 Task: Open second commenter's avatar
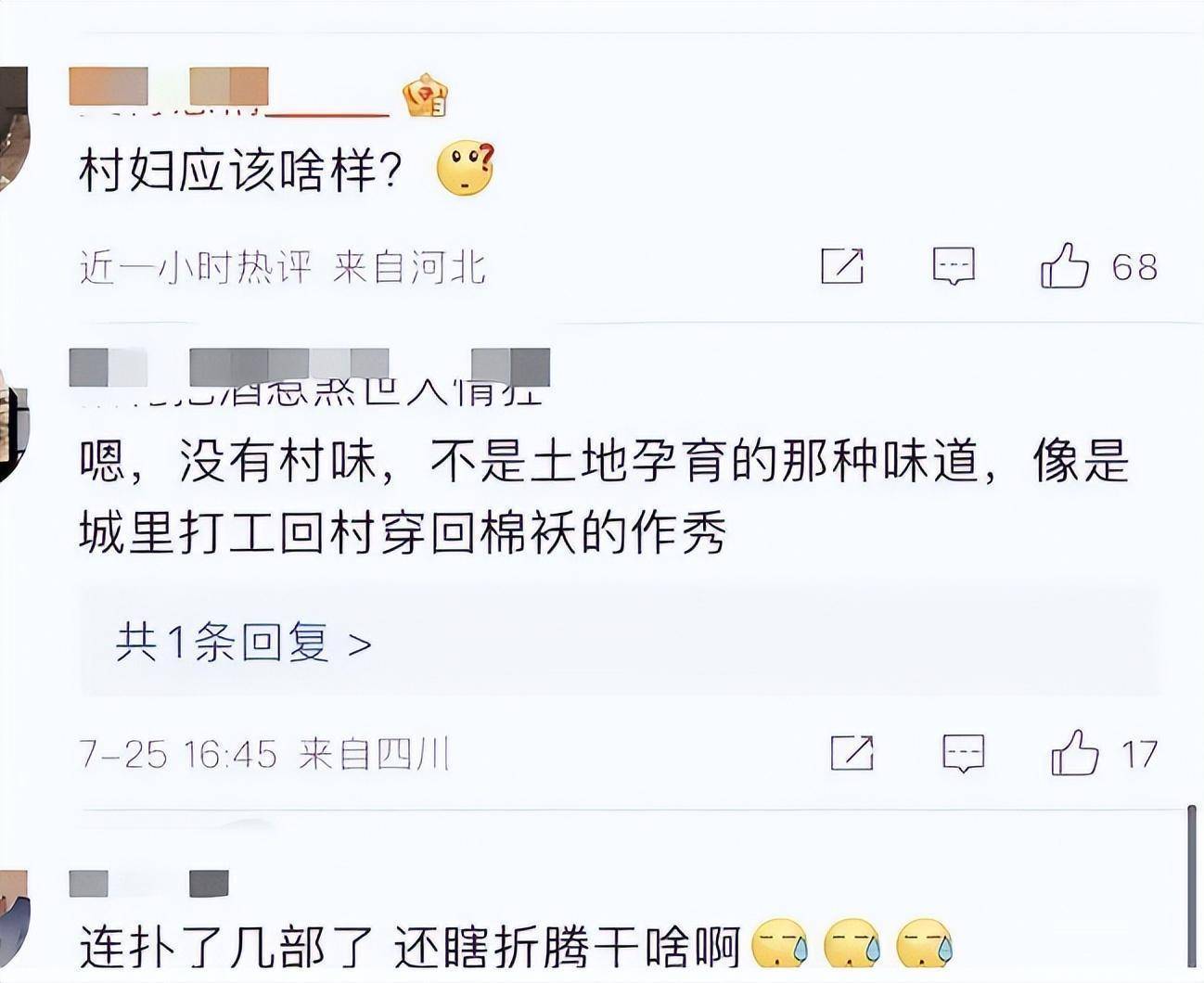[x=13, y=423]
